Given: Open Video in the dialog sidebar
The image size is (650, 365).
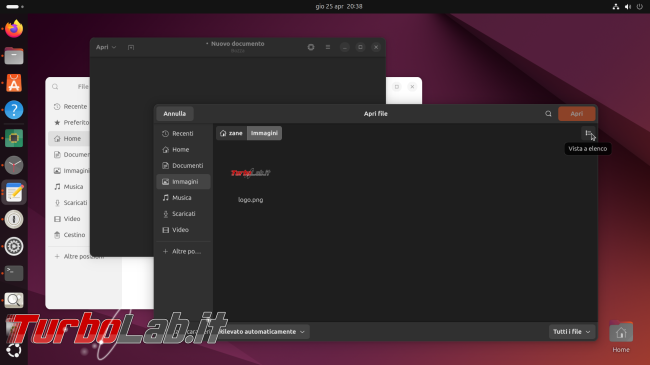Looking at the screenshot, I should point(183,230).
